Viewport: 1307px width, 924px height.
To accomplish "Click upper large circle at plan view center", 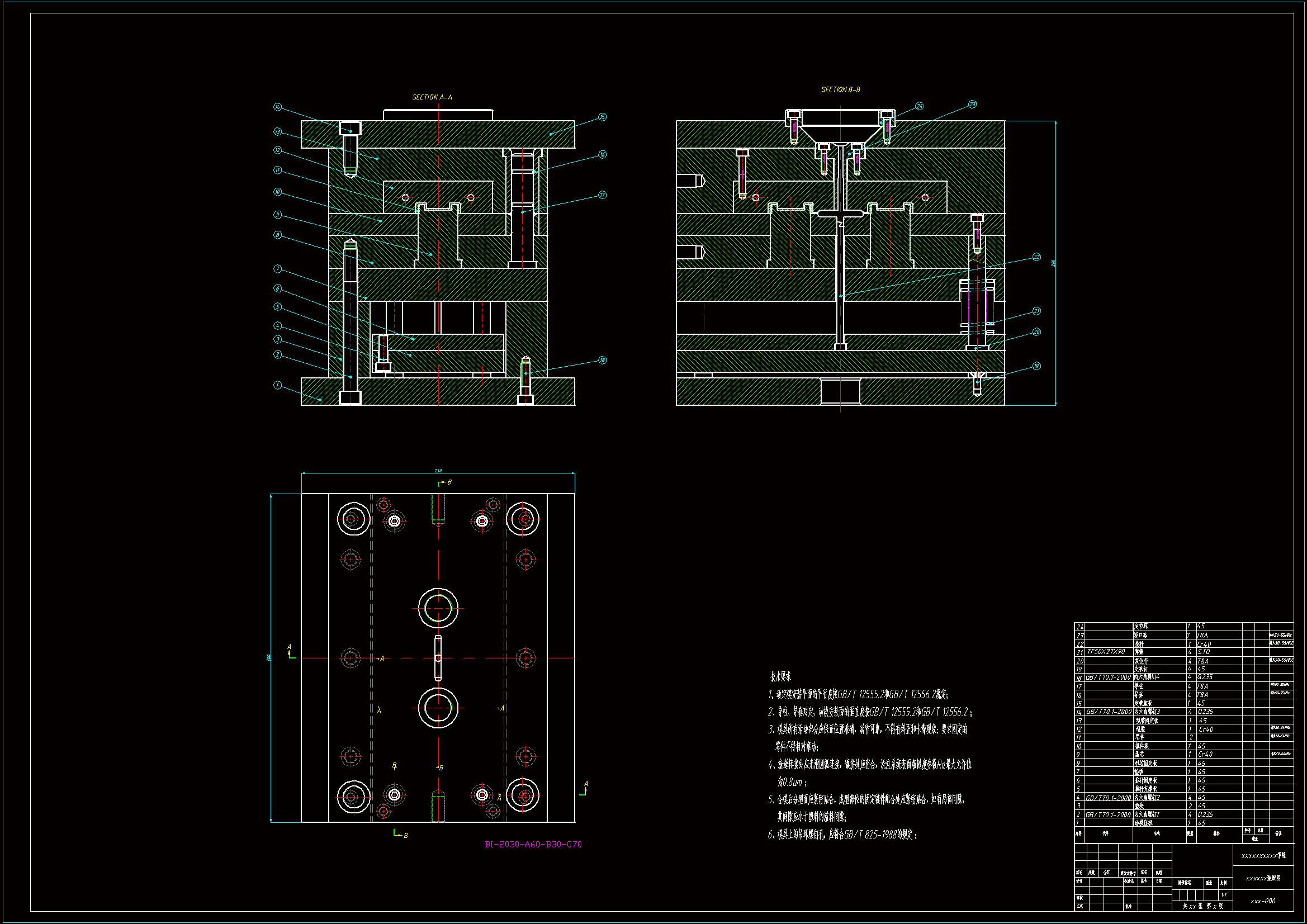I will [438, 608].
